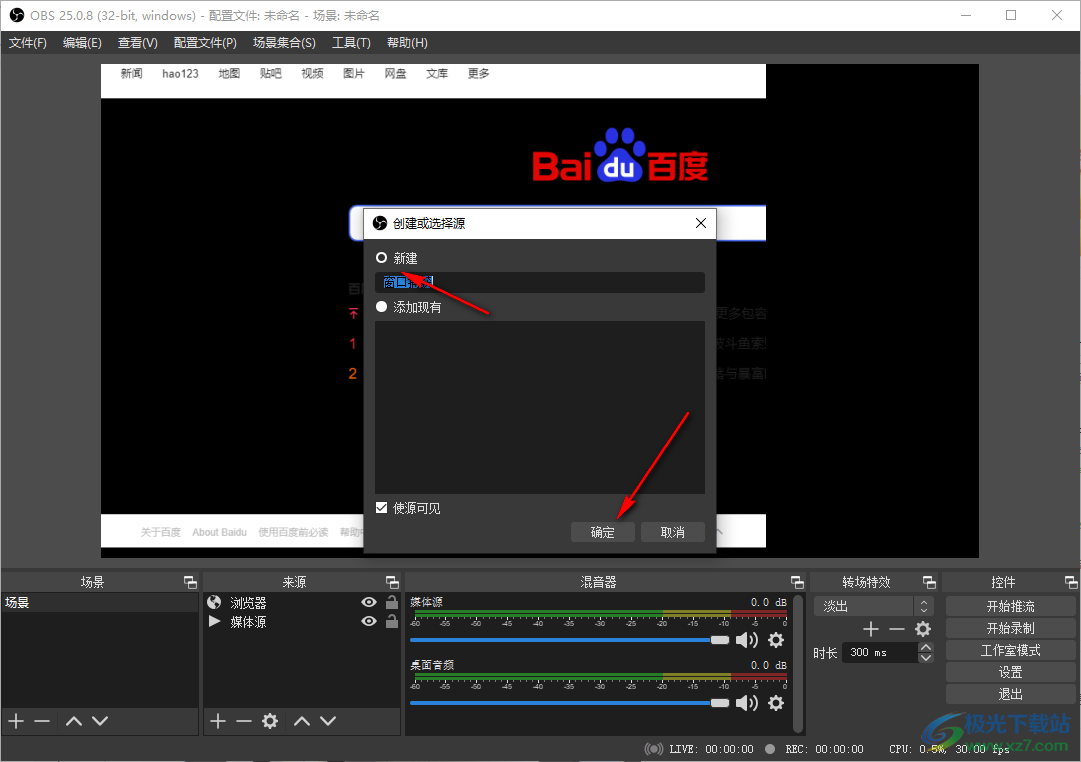This screenshot has height=762, width=1081.
Task: Toggle lock on 媒体源 source
Action: pos(392,621)
